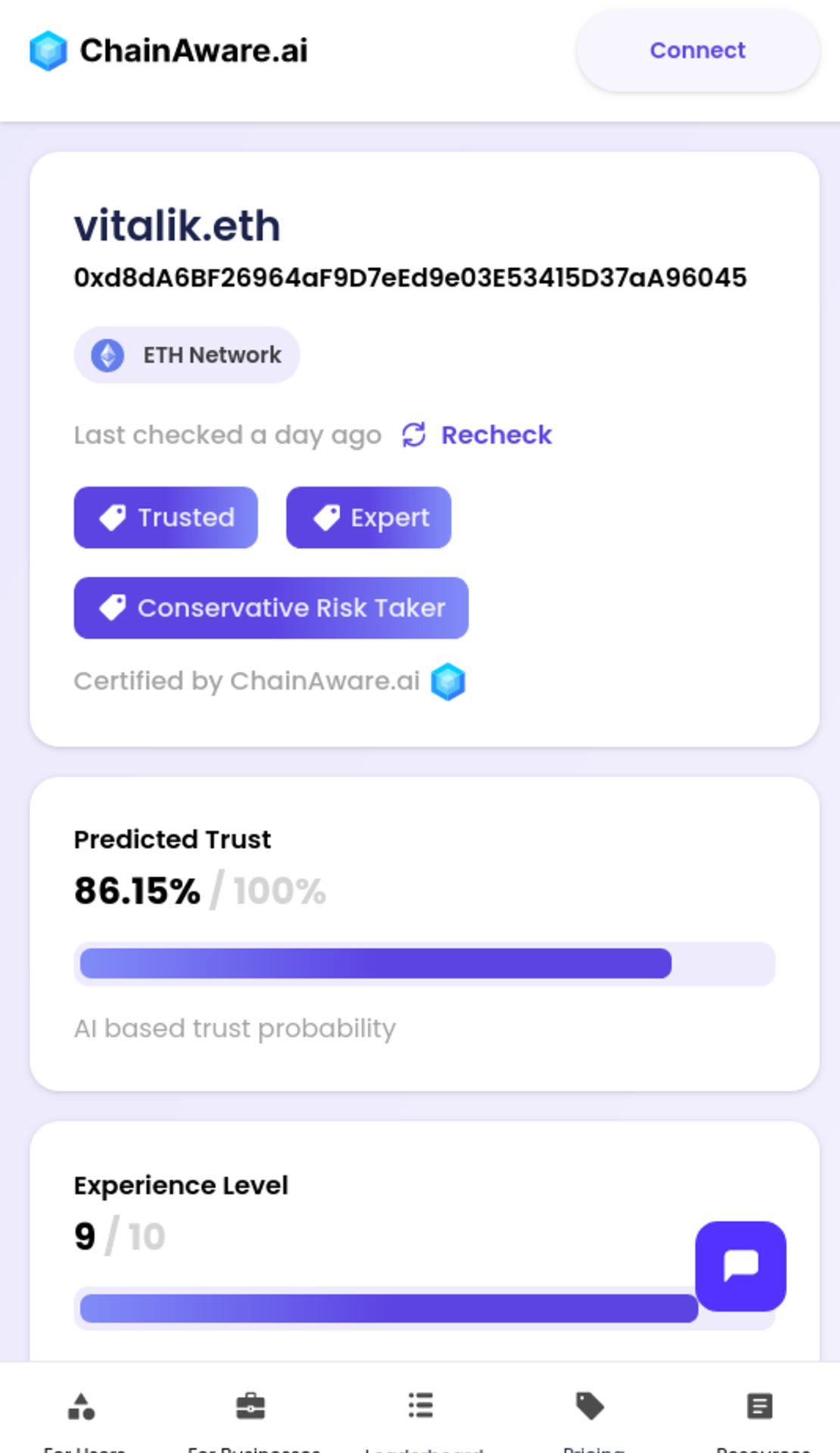The width and height of the screenshot is (840, 1453).
Task: Click the vitalik.eth wallet address text
Action: 410,278
